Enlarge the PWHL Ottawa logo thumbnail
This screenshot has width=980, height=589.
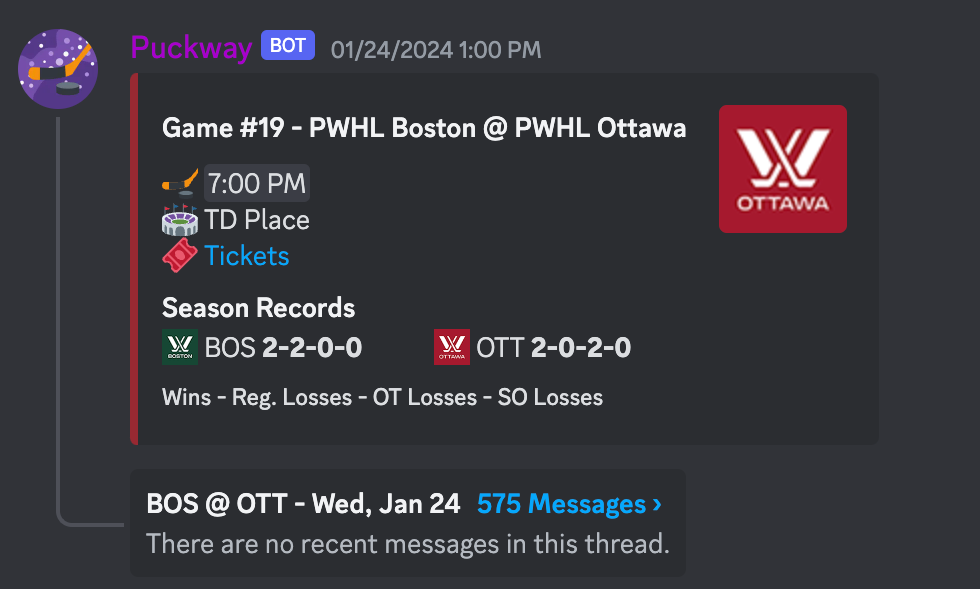[783, 169]
